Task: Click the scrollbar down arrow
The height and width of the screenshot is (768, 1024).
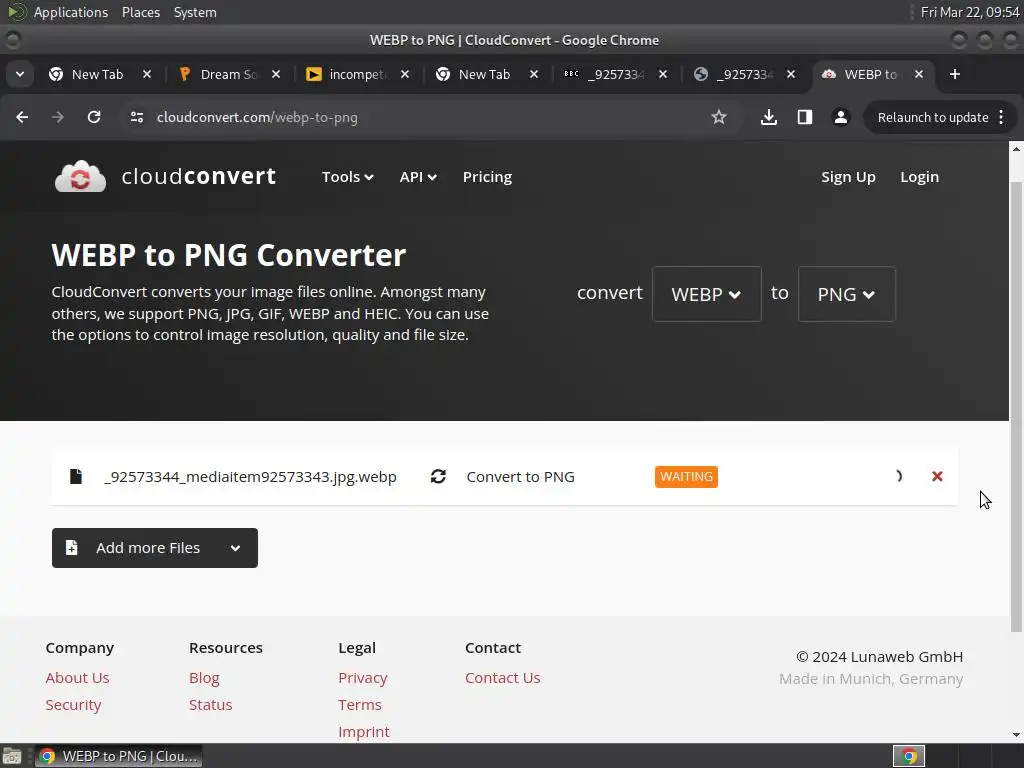Action: (1016, 735)
